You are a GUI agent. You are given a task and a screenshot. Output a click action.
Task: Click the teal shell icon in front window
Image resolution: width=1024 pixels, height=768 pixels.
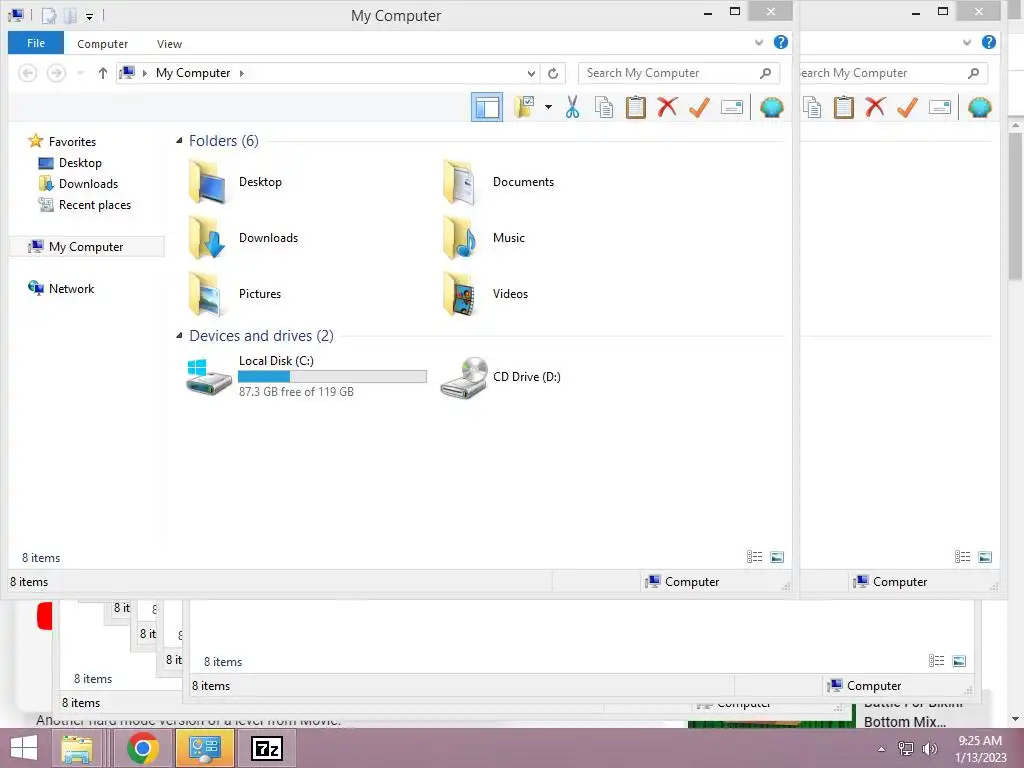click(x=771, y=107)
